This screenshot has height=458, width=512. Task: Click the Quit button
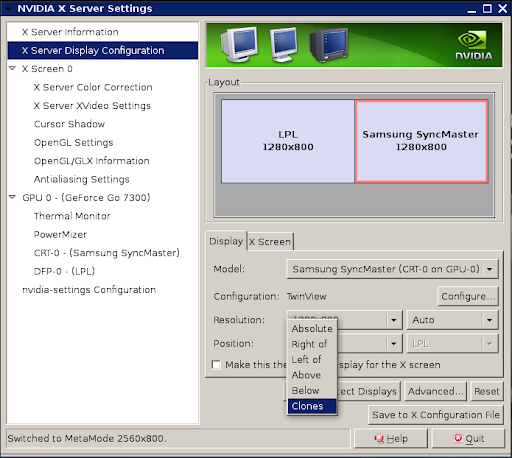[x=468, y=438]
